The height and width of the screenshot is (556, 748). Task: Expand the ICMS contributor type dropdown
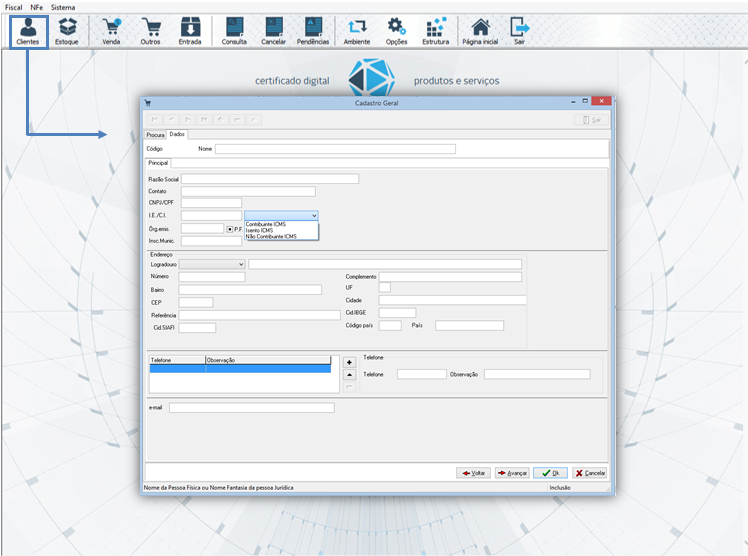(314, 216)
